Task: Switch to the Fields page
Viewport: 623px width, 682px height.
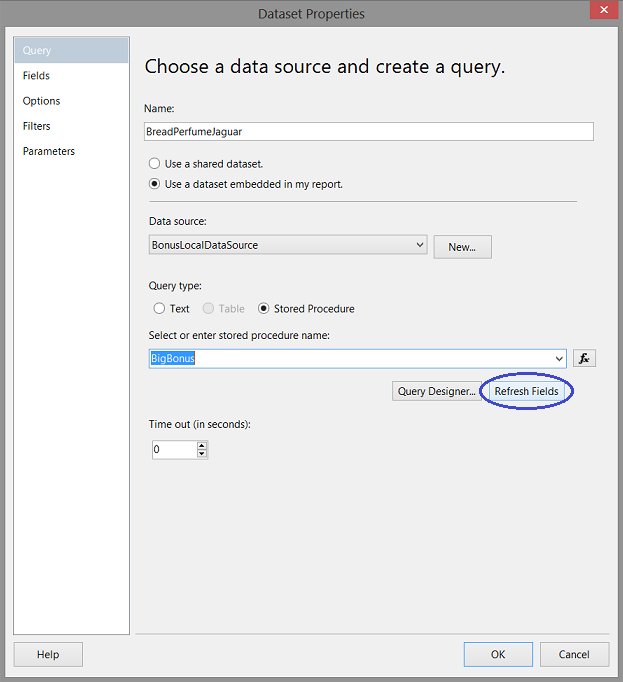Action: click(37, 76)
